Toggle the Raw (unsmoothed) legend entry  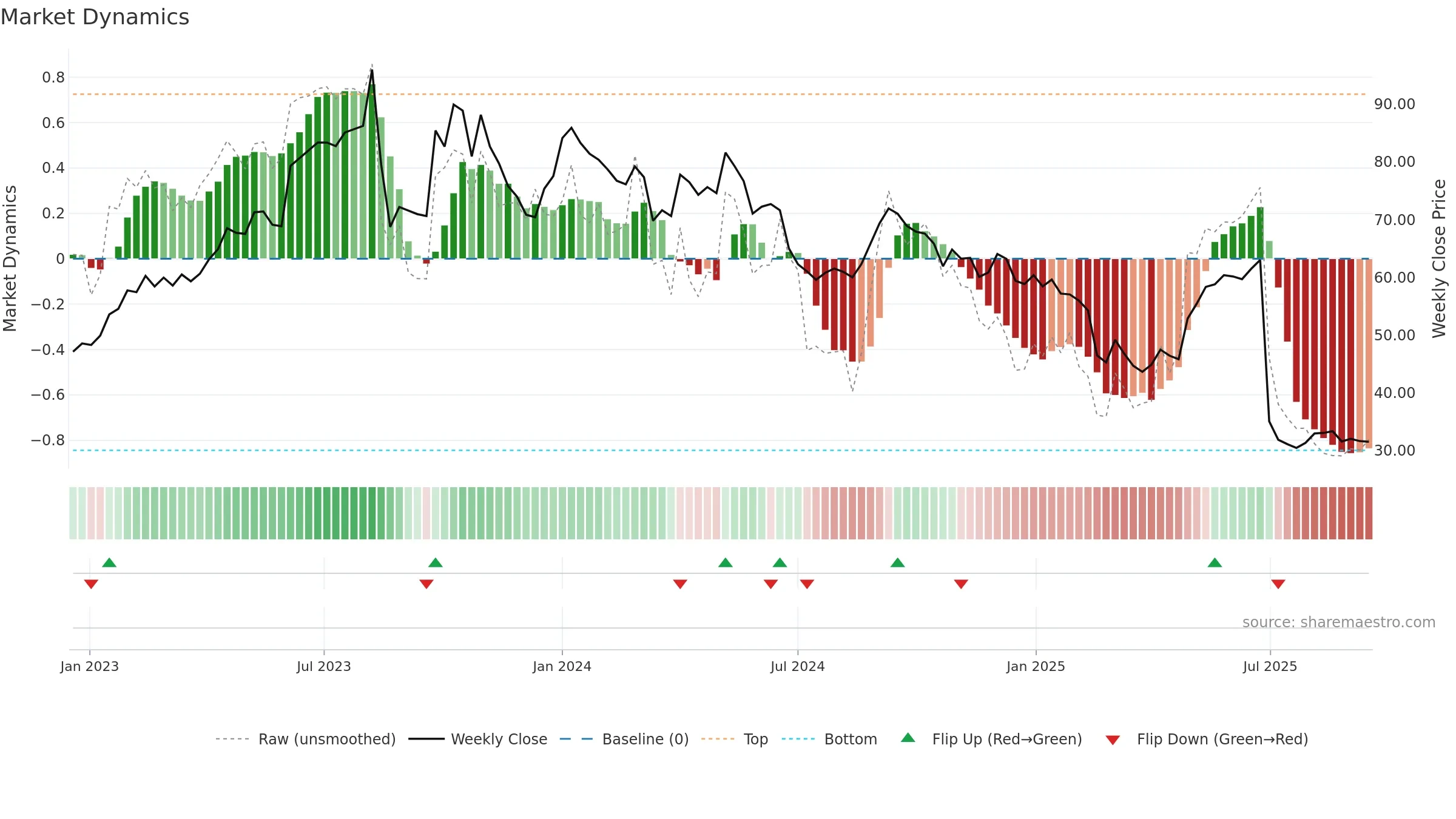[x=306, y=739]
